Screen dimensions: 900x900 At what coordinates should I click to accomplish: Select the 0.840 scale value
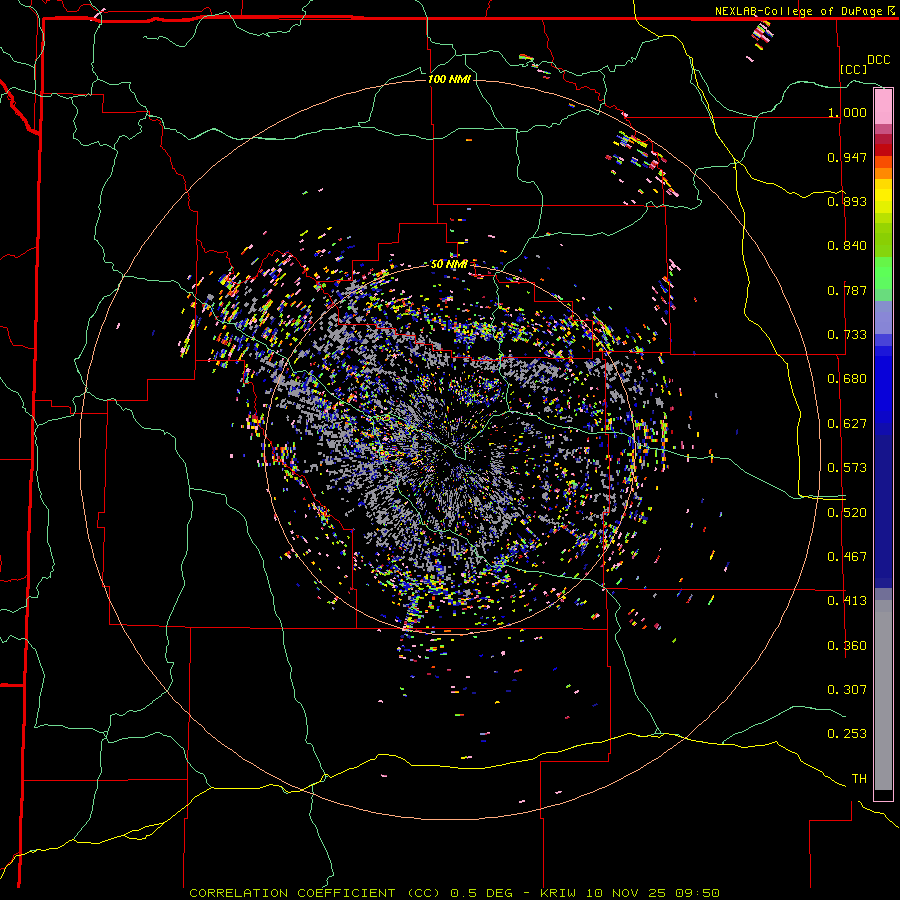(847, 246)
